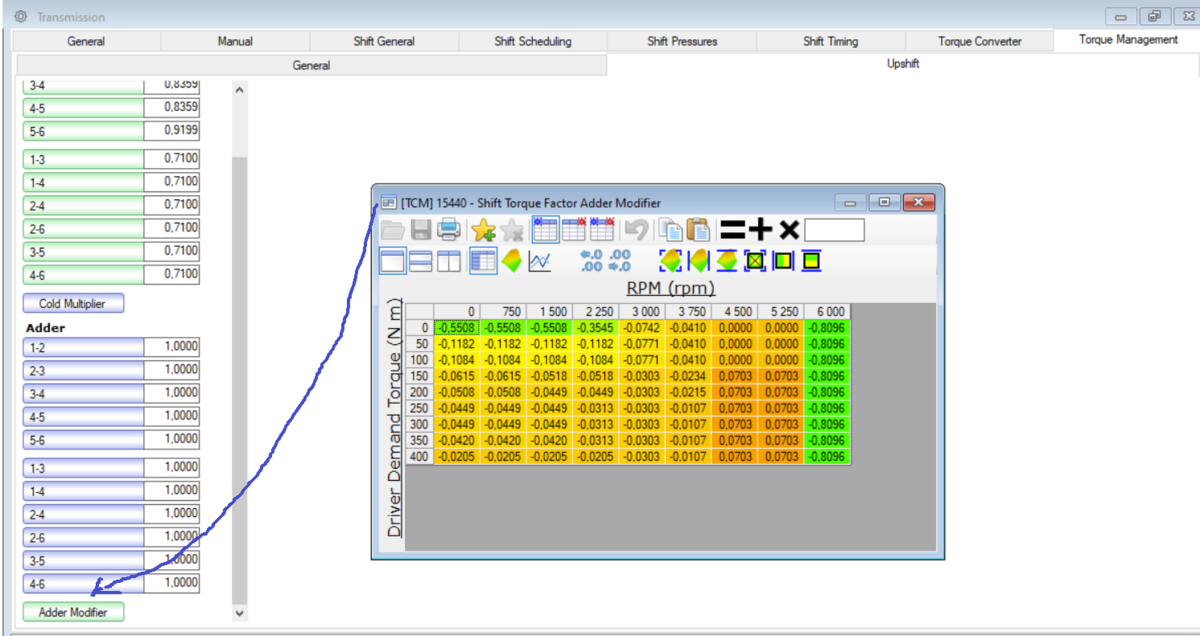Add table to favorites with star-plus icon
The height and width of the screenshot is (636, 1200).
[x=483, y=230]
